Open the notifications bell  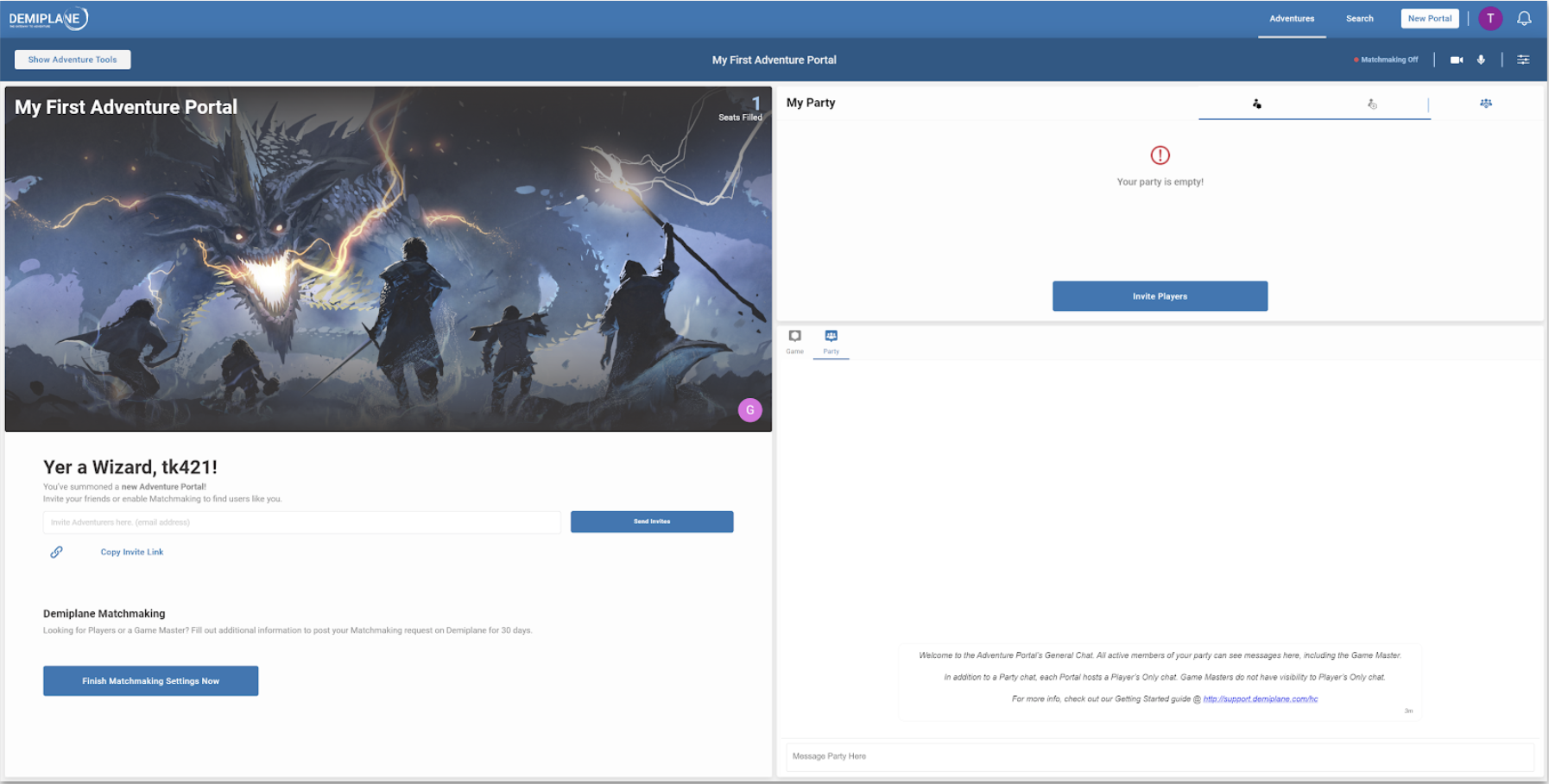[1525, 18]
